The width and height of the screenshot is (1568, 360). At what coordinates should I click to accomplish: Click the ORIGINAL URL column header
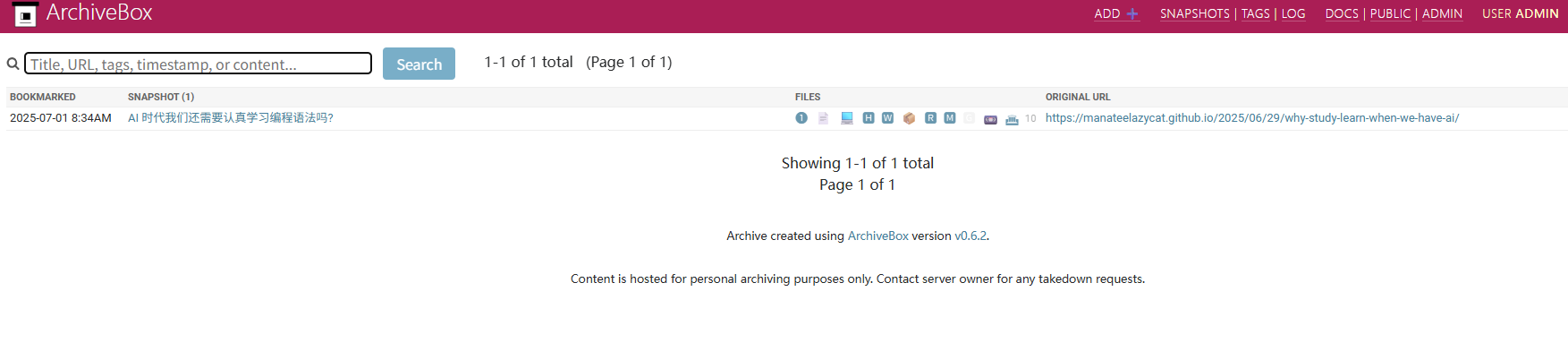[x=1078, y=97]
